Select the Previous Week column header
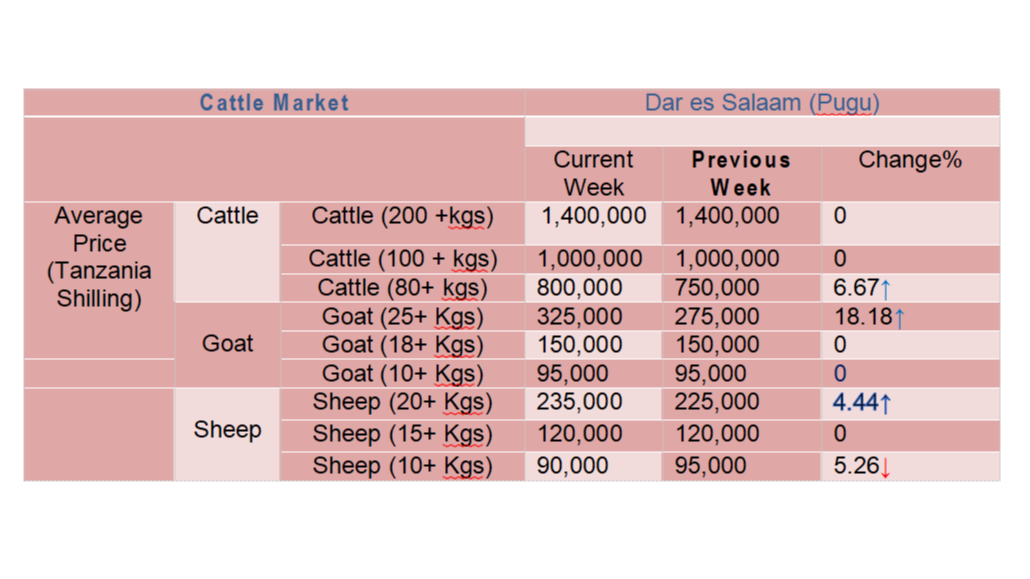This screenshot has height=579, width=1030. tap(741, 174)
